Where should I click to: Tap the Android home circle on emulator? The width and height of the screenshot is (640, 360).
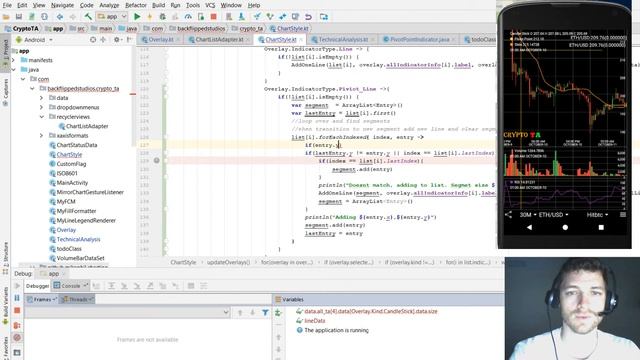point(565,227)
